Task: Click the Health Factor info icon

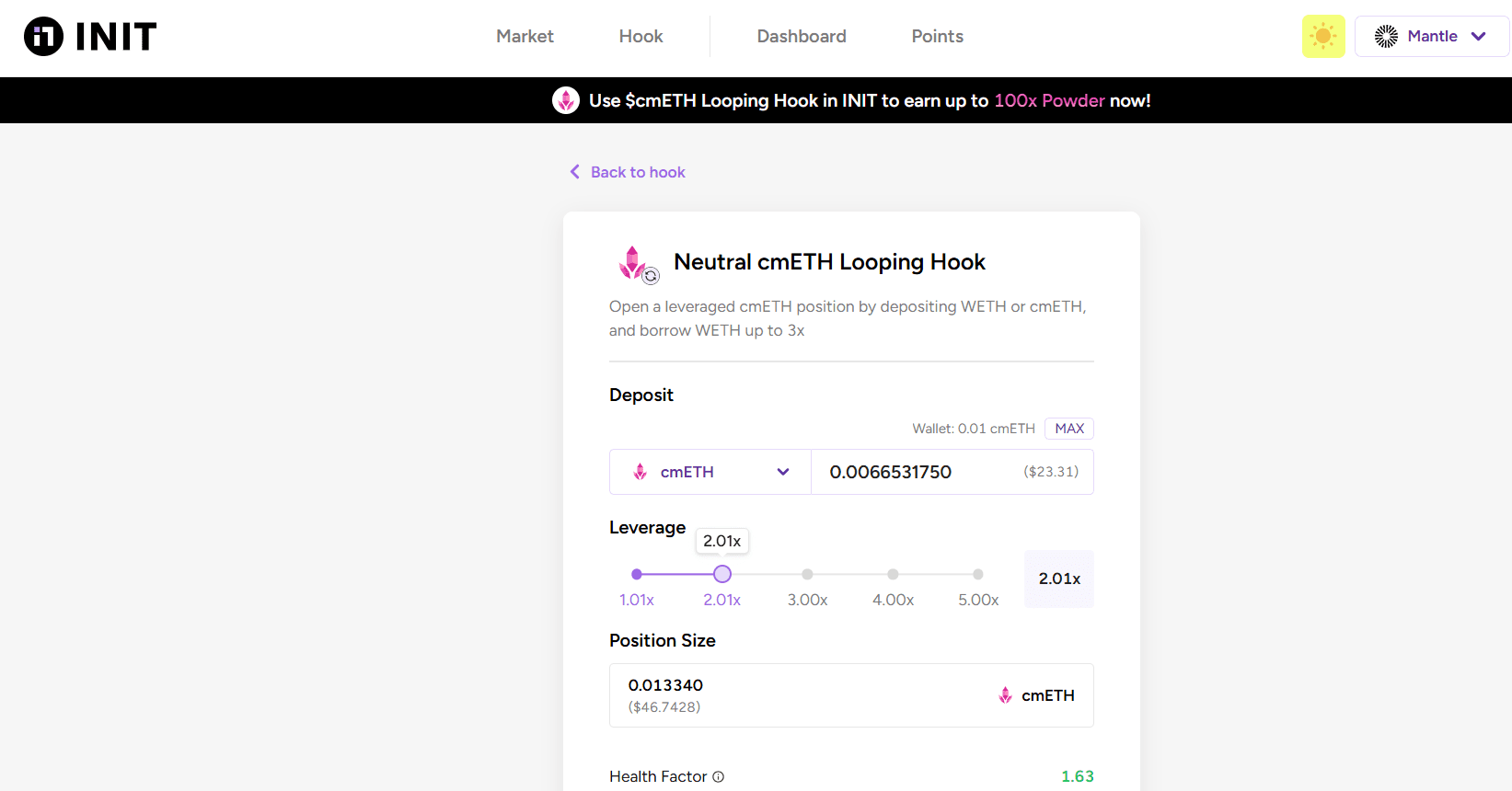Action: [x=719, y=777]
